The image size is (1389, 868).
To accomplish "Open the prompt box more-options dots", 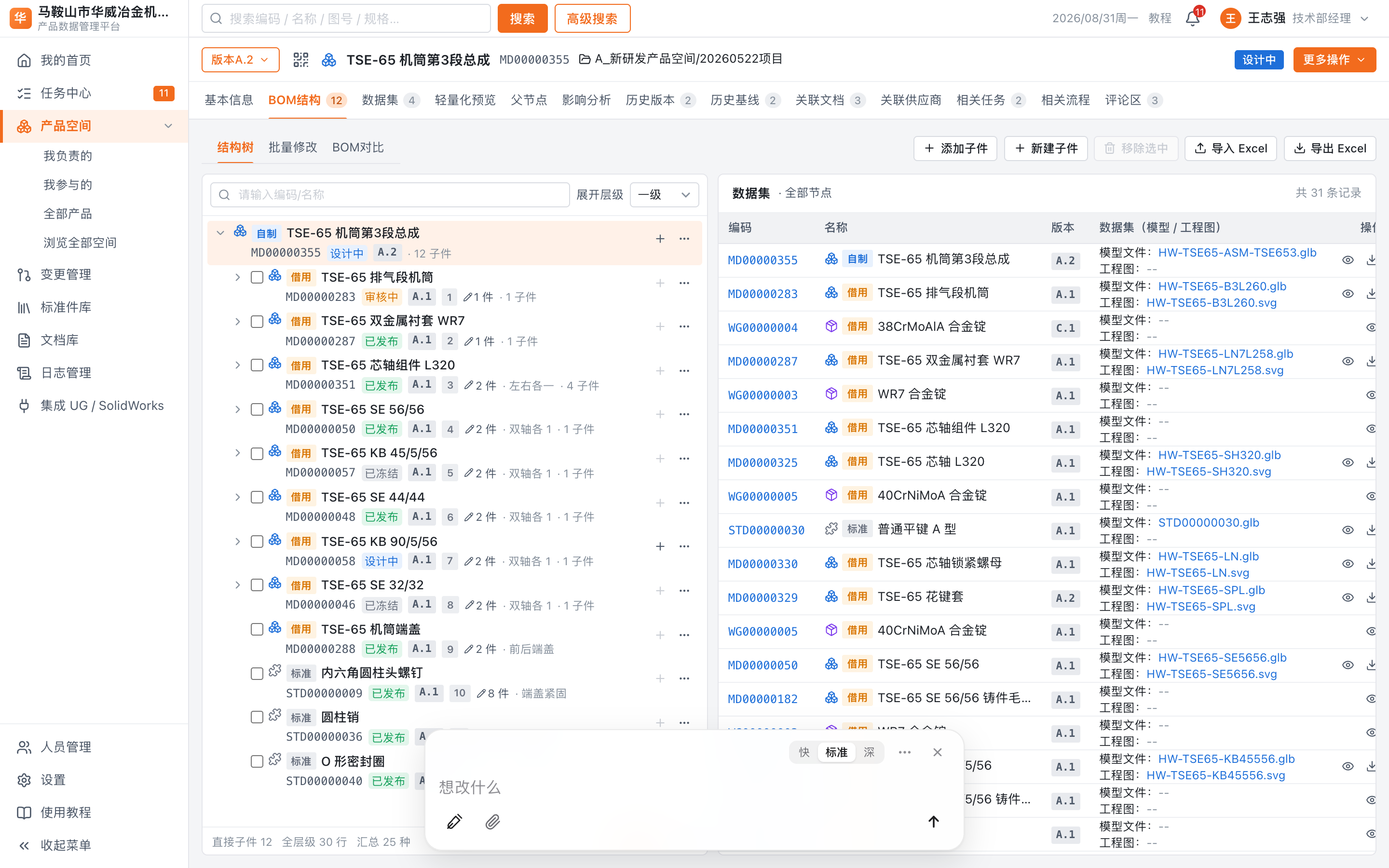I will click(x=905, y=752).
